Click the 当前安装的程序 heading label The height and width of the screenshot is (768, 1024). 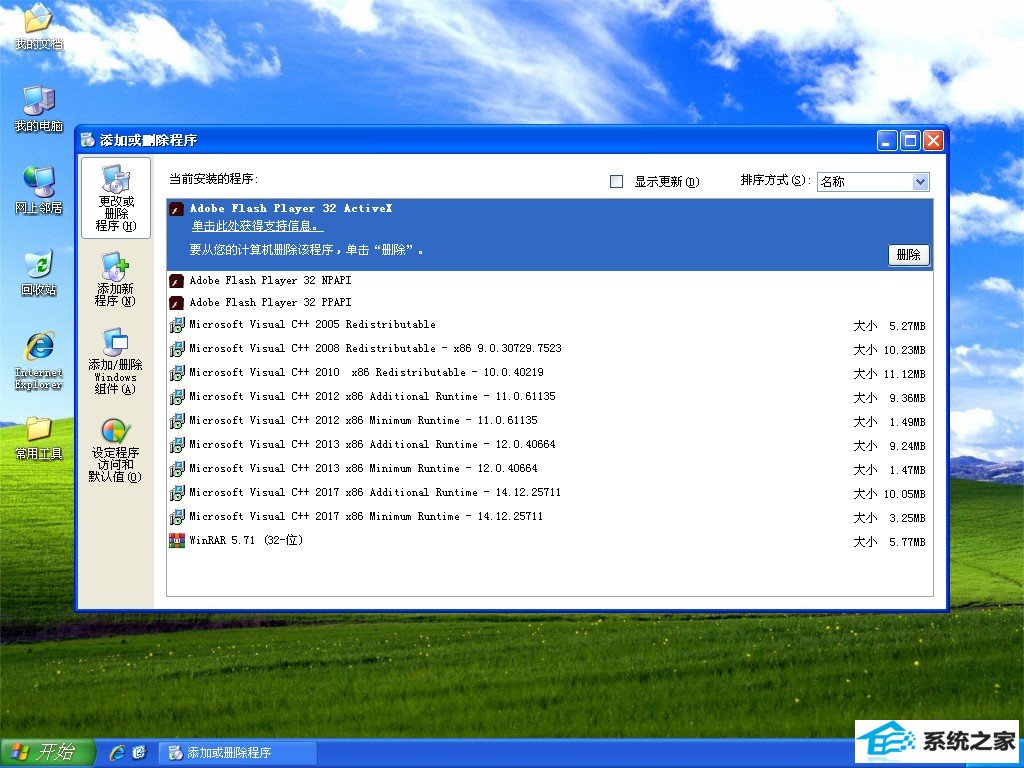point(214,179)
